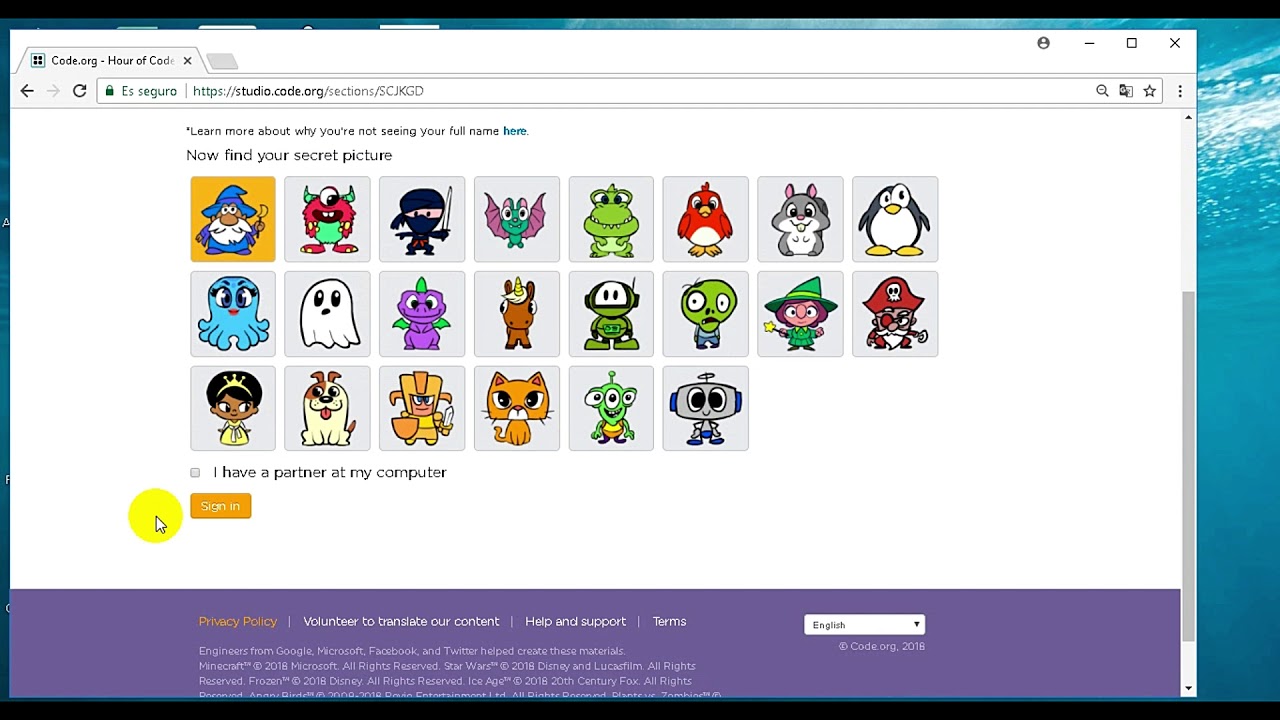This screenshot has width=1280, height=720.
Task: Select the gray bunny picture
Action: point(800,219)
